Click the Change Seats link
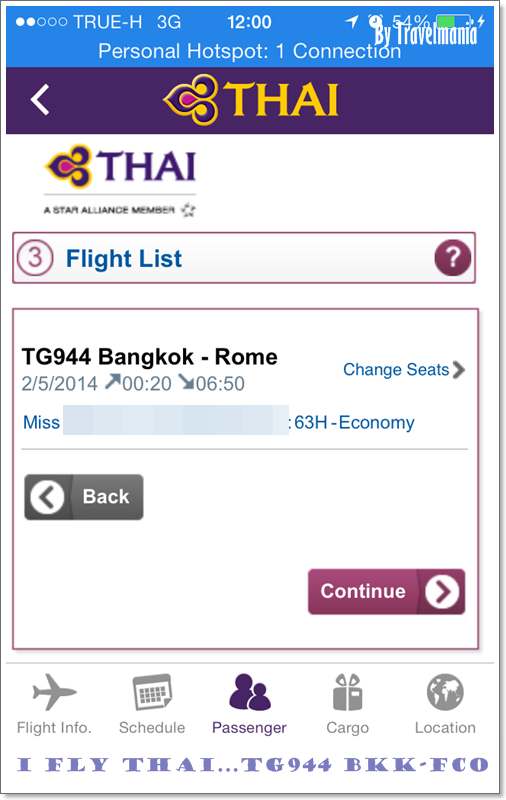 tap(396, 369)
